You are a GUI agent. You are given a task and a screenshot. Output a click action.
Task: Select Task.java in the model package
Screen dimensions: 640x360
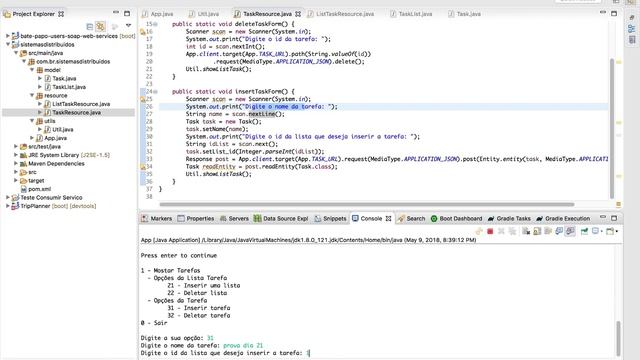(x=64, y=78)
